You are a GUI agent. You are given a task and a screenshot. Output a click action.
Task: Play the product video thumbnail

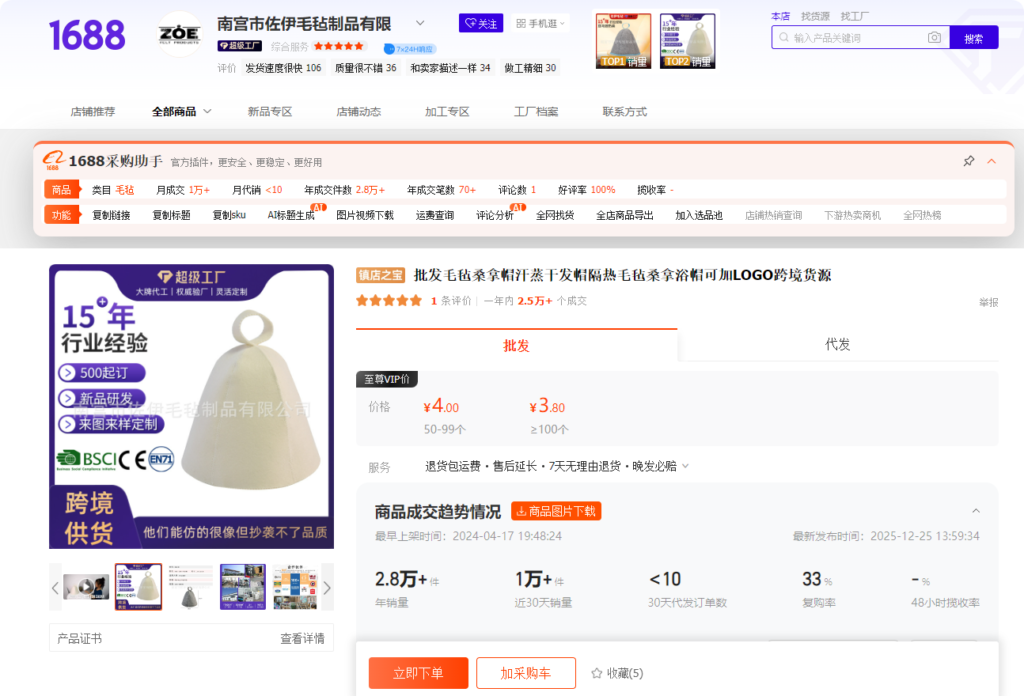click(86, 587)
